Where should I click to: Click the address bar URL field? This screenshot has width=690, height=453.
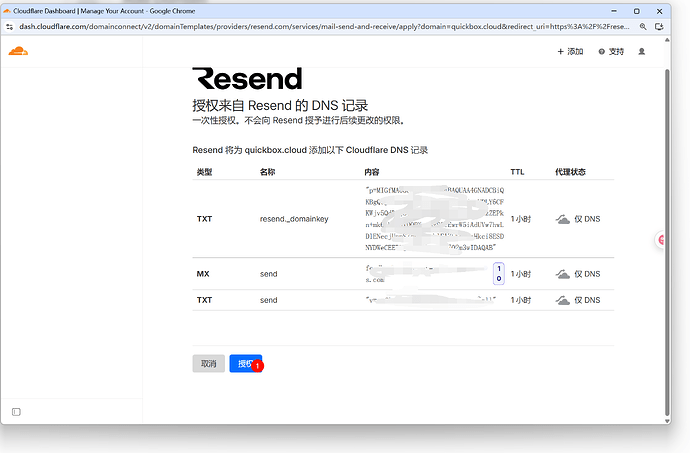[324, 27]
